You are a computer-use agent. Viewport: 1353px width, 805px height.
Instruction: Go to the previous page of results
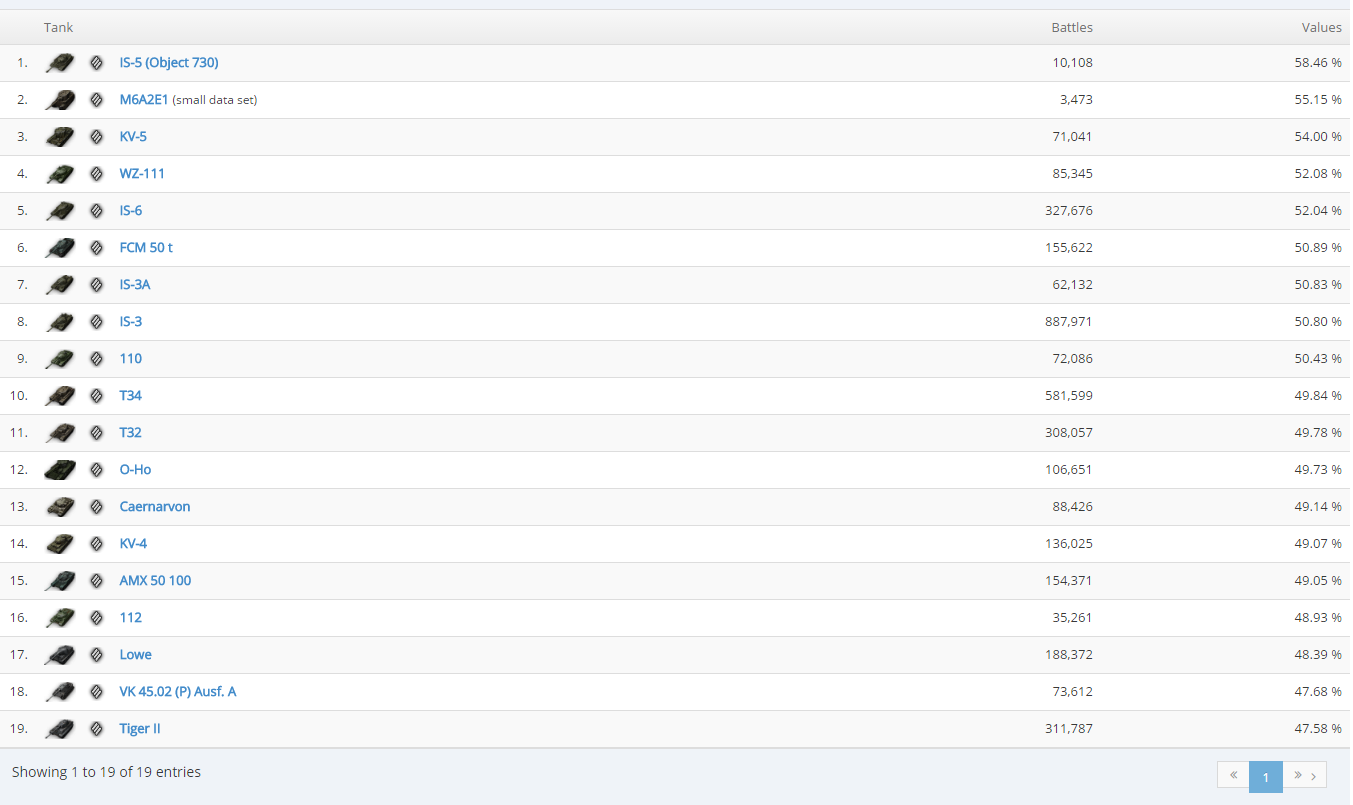pos(1233,776)
